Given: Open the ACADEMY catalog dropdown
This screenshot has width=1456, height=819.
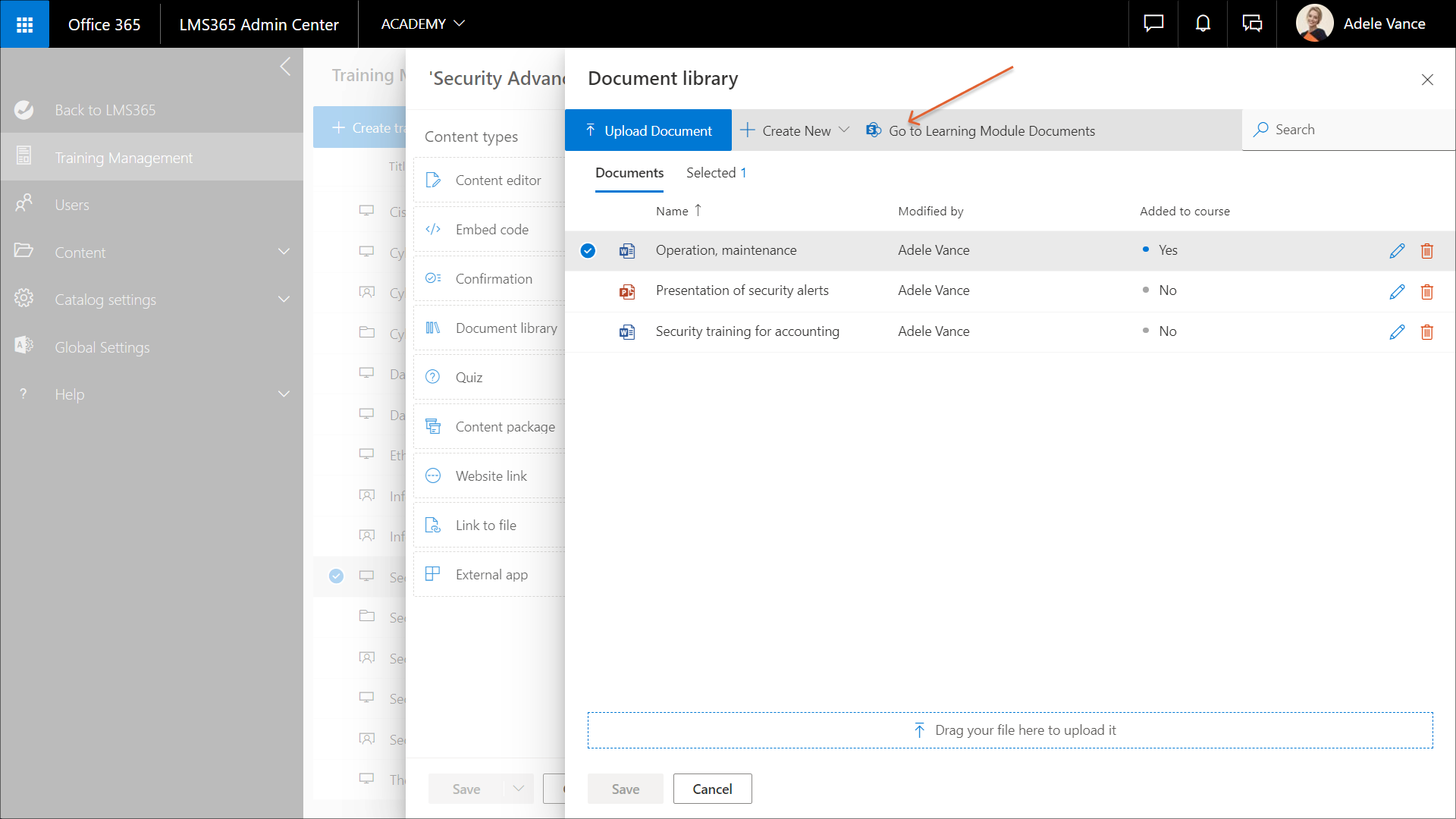Looking at the screenshot, I should (x=422, y=24).
